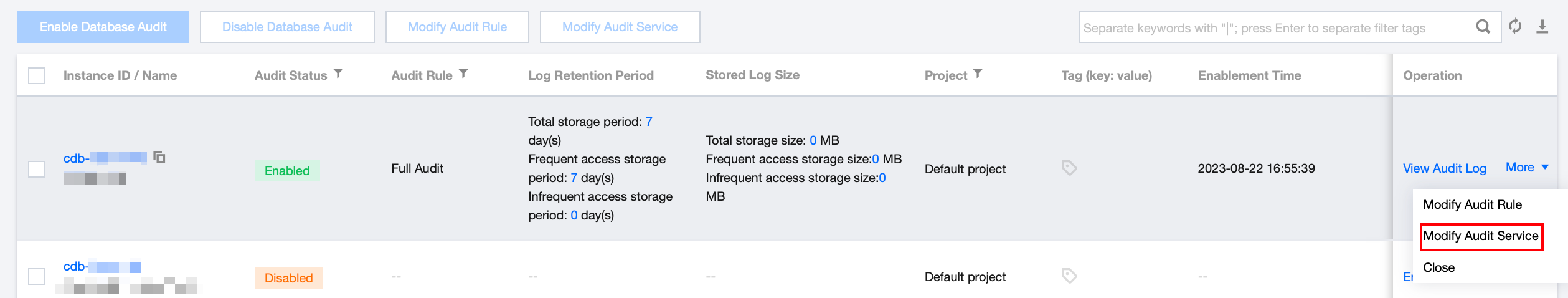Click the search magnifier icon
The width and height of the screenshot is (1568, 298).
click(x=1483, y=27)
